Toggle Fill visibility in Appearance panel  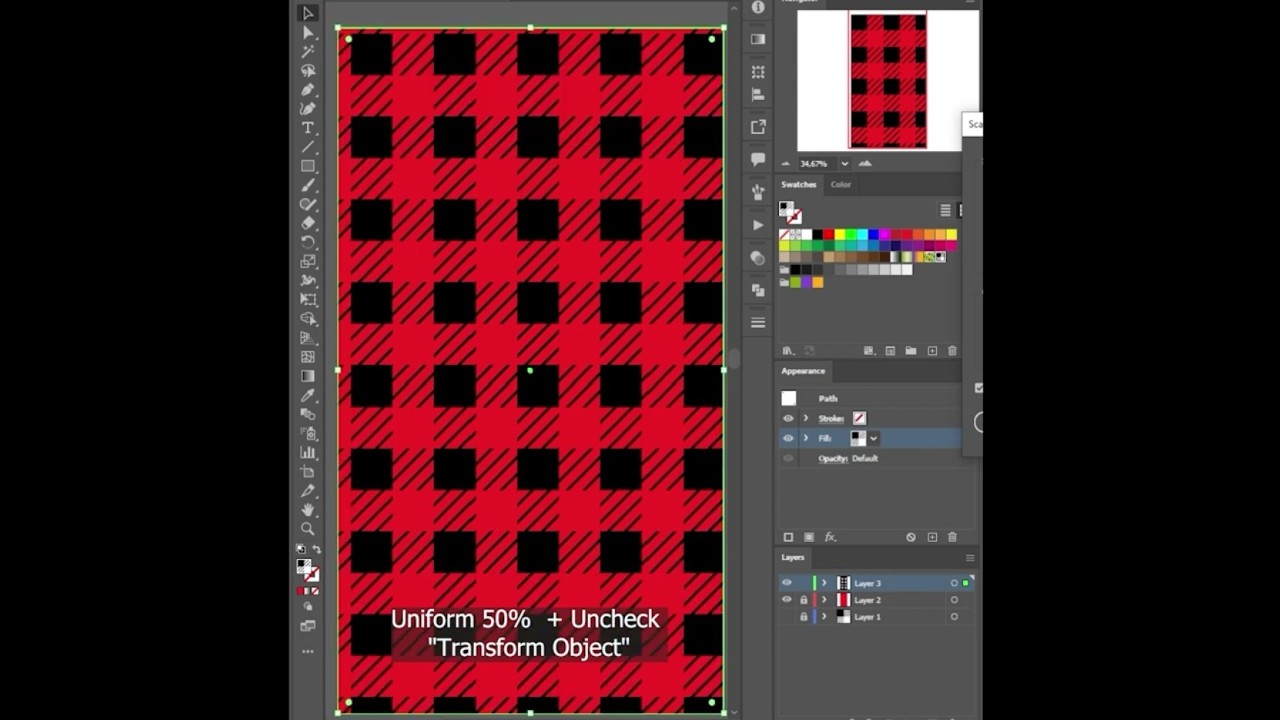(x=788, y=438)
